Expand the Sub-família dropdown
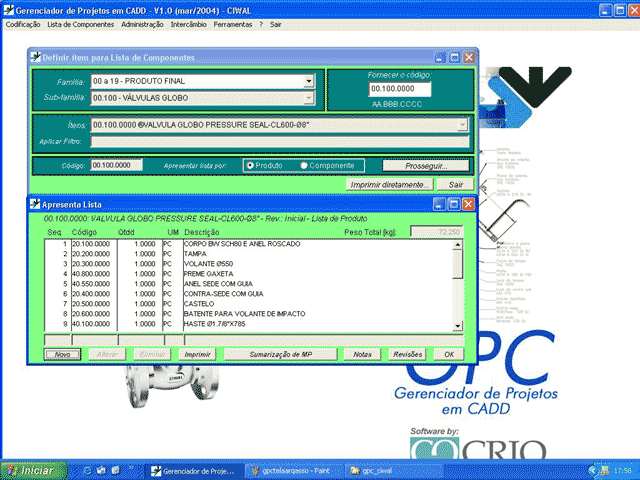 tap(309, 97)
